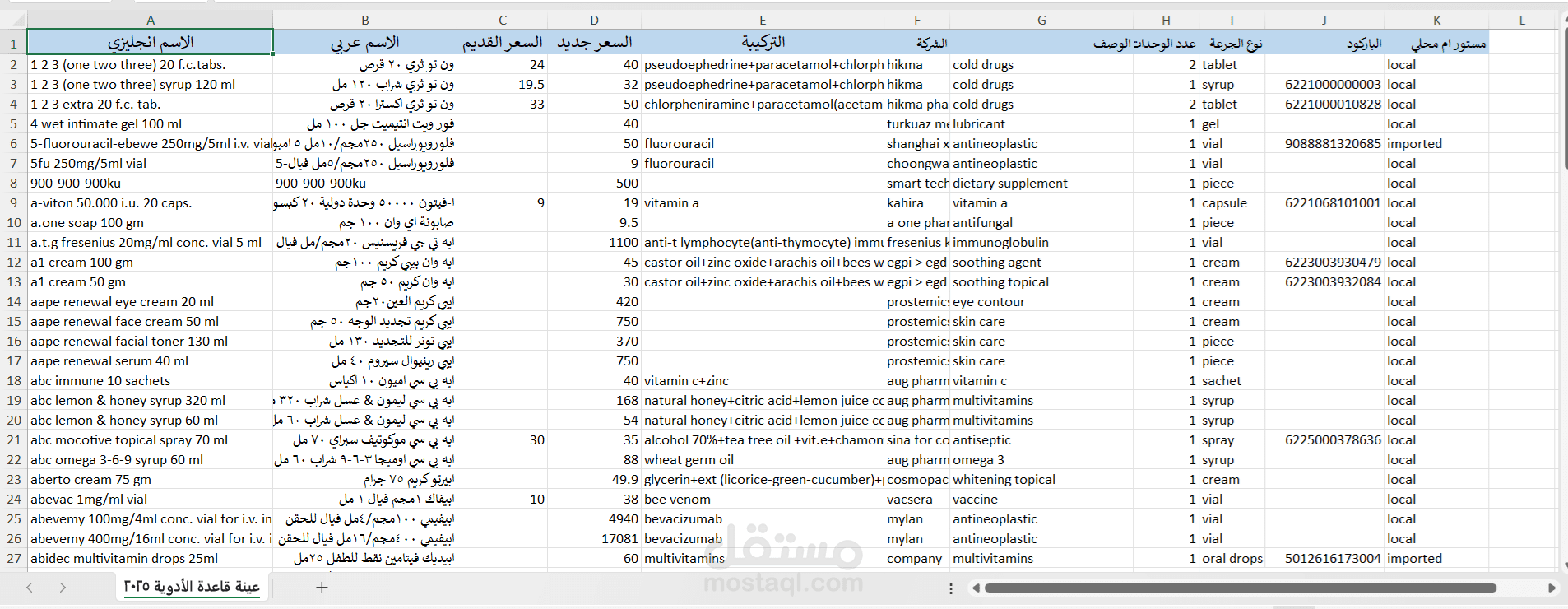
Task: Select cell '1 2 3 extra 20 f.c. tab.'
Action: 151,104
